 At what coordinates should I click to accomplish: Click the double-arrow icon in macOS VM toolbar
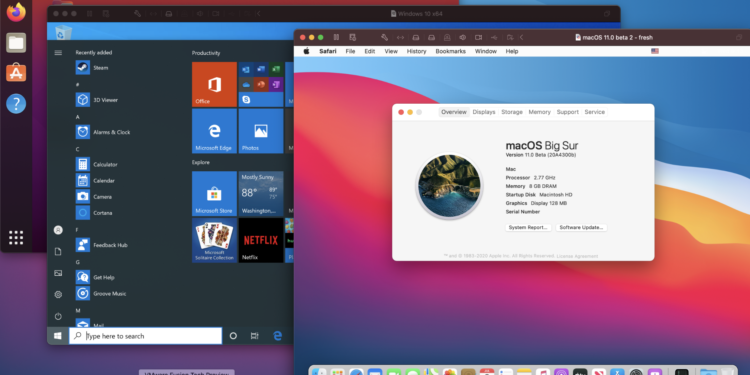pos(400,37)
